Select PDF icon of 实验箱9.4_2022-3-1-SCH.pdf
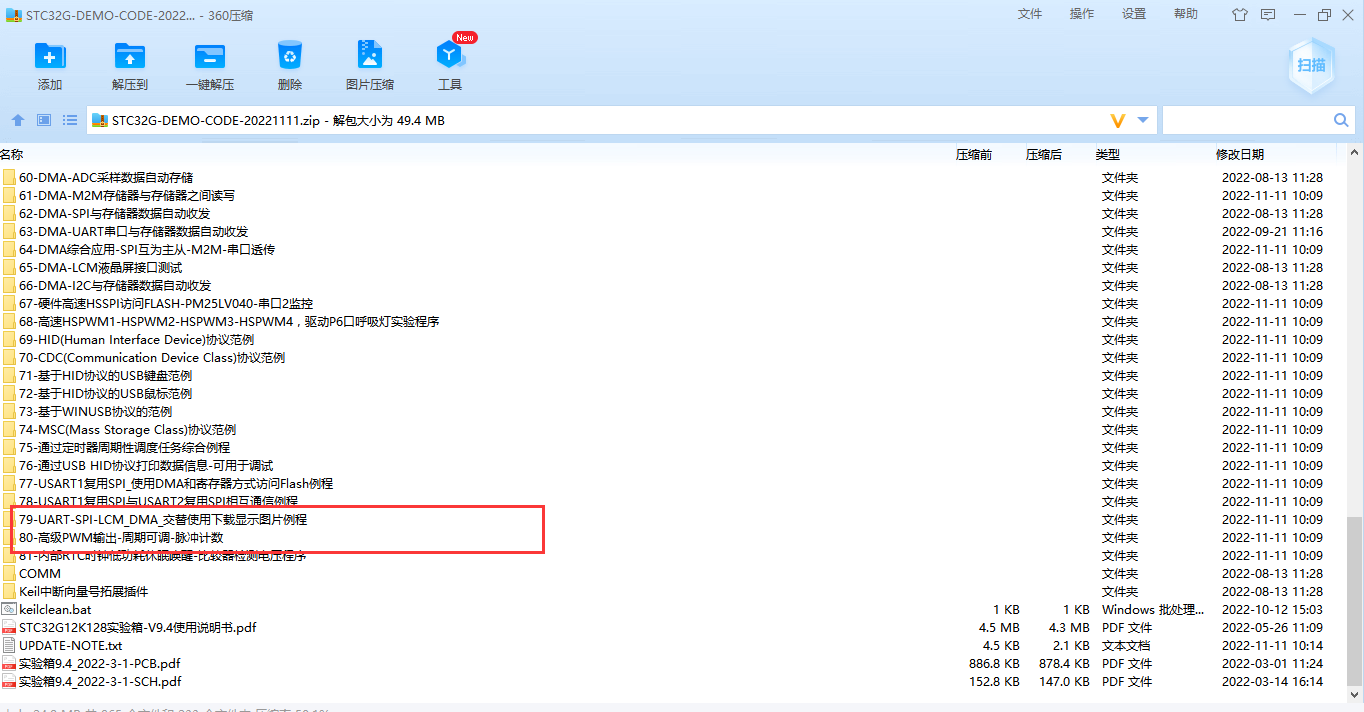 [9, 681]
